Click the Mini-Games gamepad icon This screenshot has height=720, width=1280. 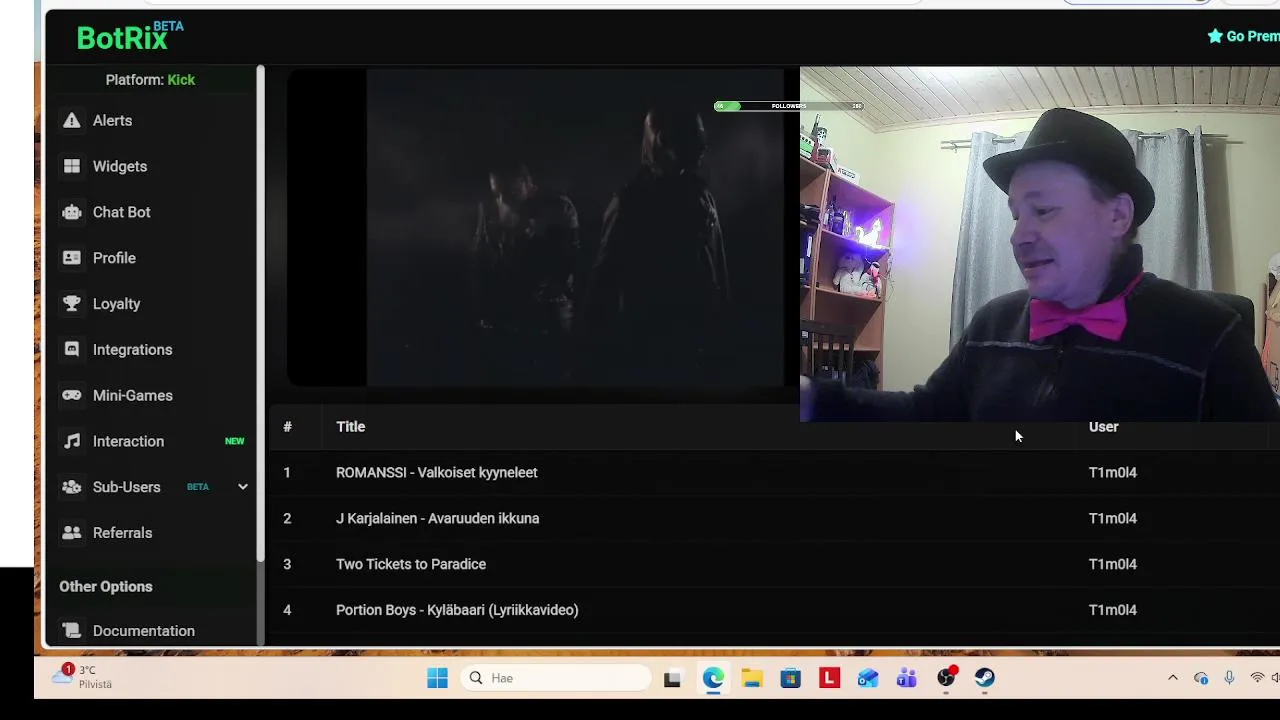click(72, 395)
